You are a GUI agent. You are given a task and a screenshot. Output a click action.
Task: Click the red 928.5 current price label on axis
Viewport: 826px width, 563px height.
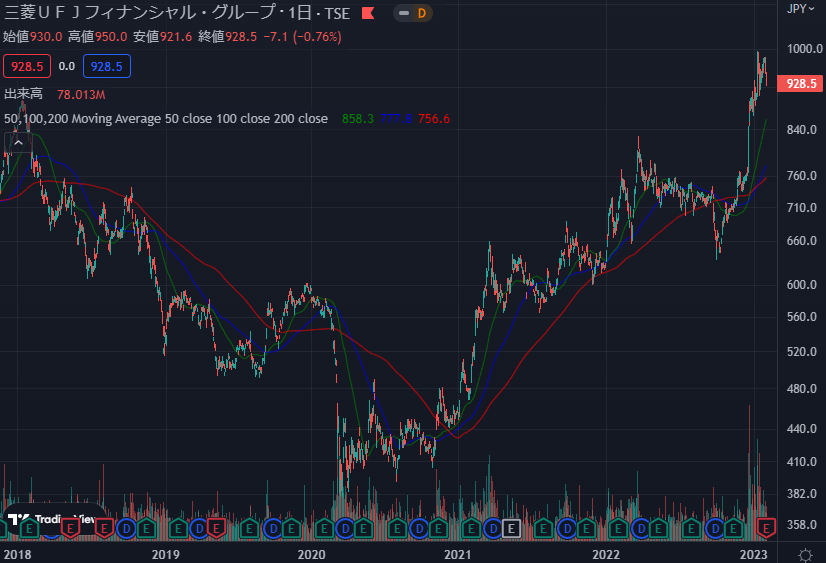[x=802, y=84]
